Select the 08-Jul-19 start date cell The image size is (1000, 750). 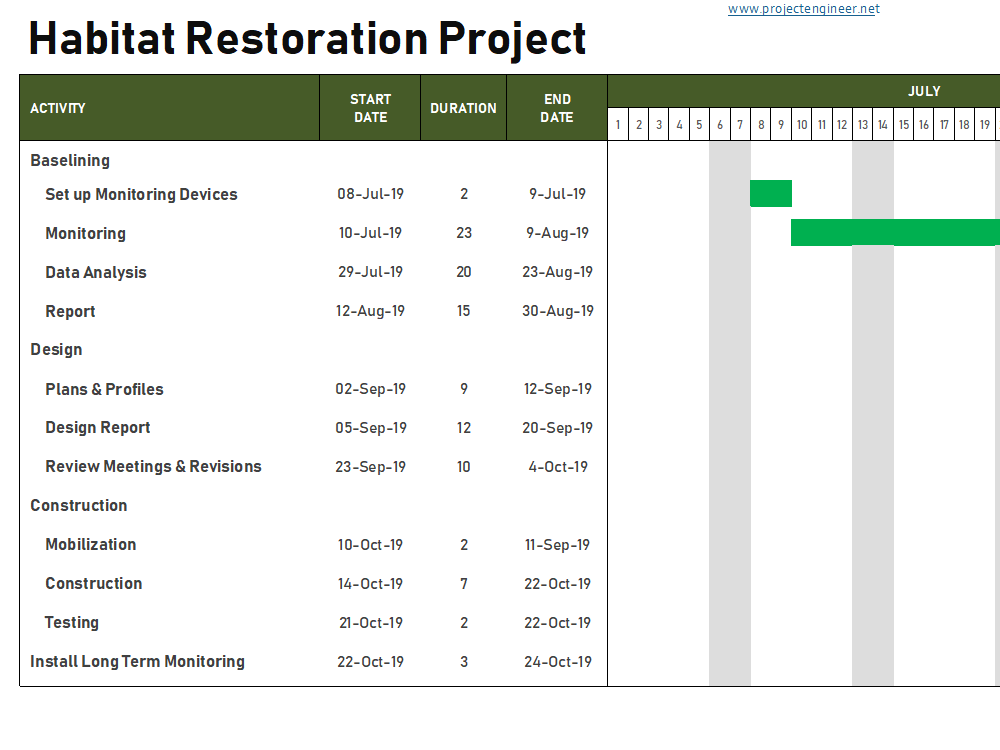click(x=371, y=194)
